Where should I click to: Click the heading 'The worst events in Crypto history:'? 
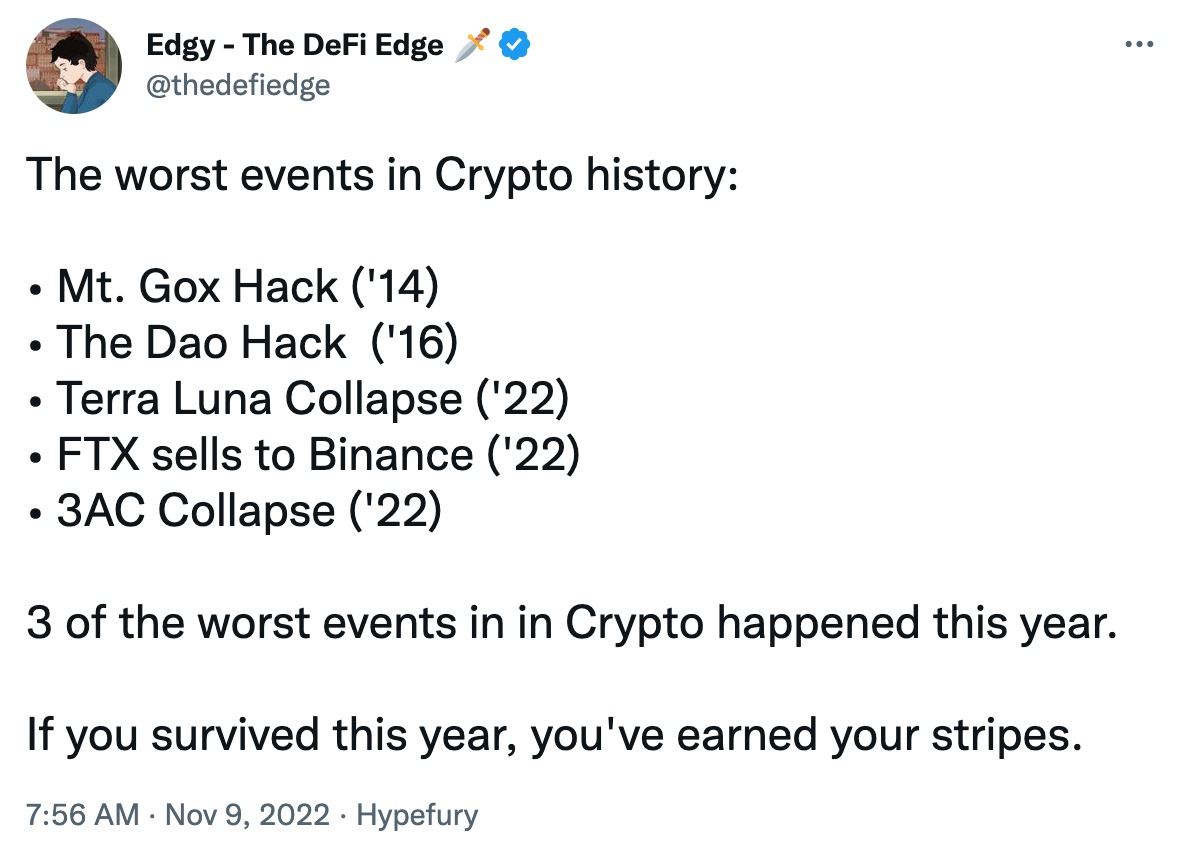click(382, 175)
